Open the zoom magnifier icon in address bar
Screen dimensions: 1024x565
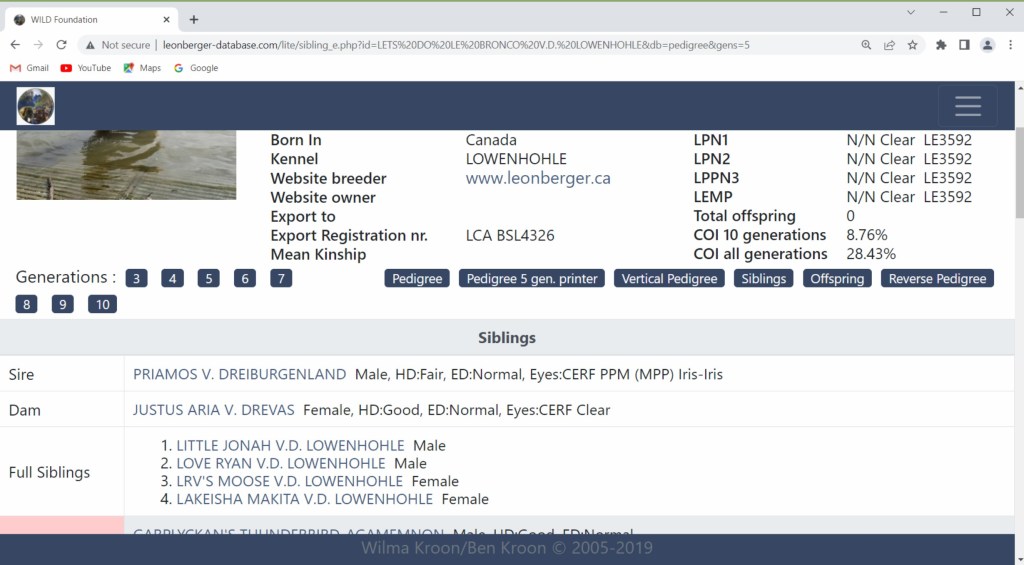pos(866,45)
